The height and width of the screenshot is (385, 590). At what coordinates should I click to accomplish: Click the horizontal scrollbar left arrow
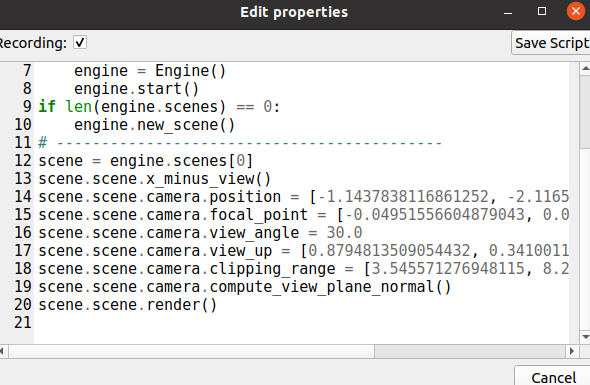pyautogui.click(x=2, y=351)
